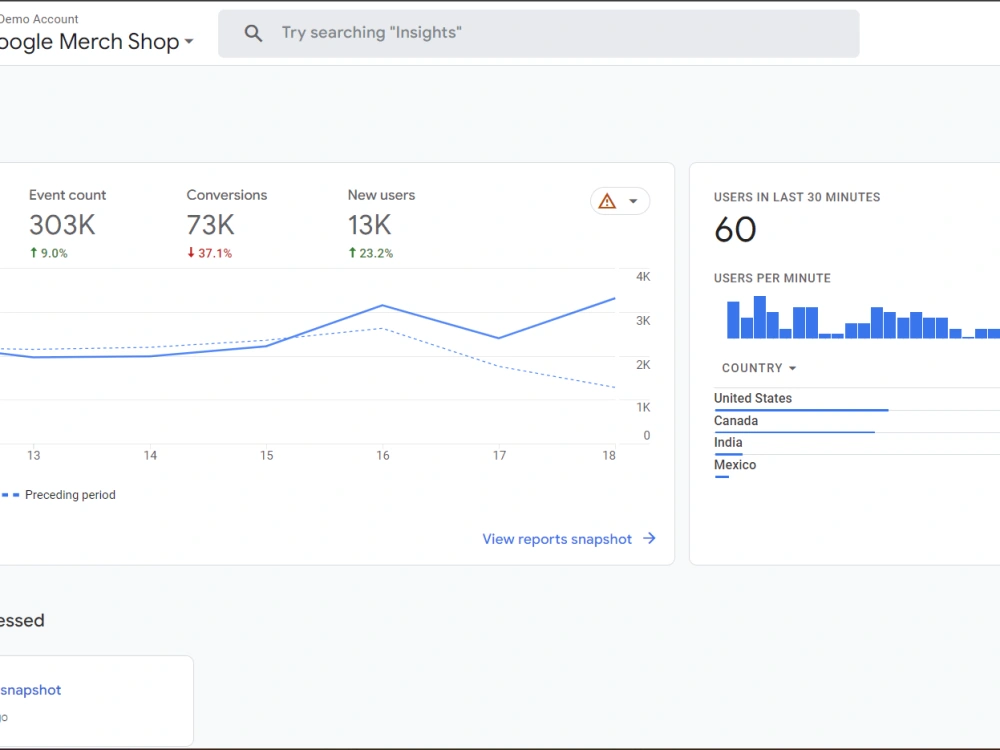Open the COUNTRY dimension dropdown
Image resolution: width=1000 pixels, height=750 pixels.
tap(759, 368)
